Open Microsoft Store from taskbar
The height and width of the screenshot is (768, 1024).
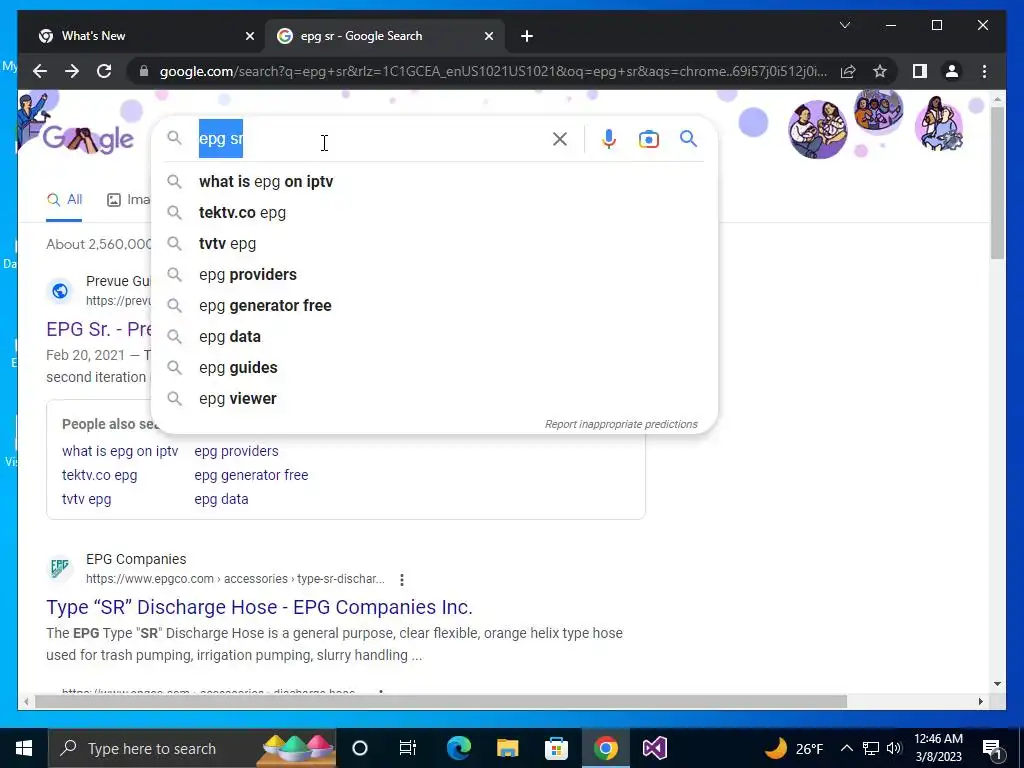point(556,748)
